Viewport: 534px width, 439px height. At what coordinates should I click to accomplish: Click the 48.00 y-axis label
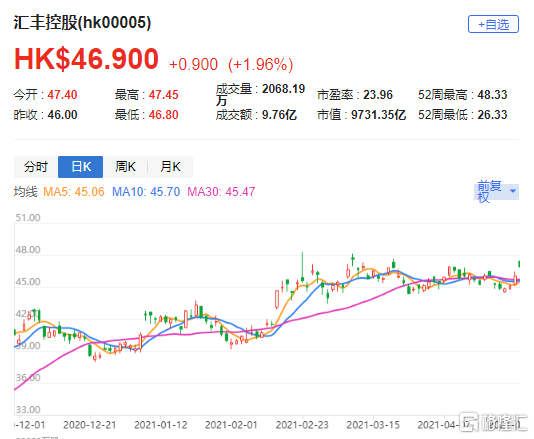[28, 250]
